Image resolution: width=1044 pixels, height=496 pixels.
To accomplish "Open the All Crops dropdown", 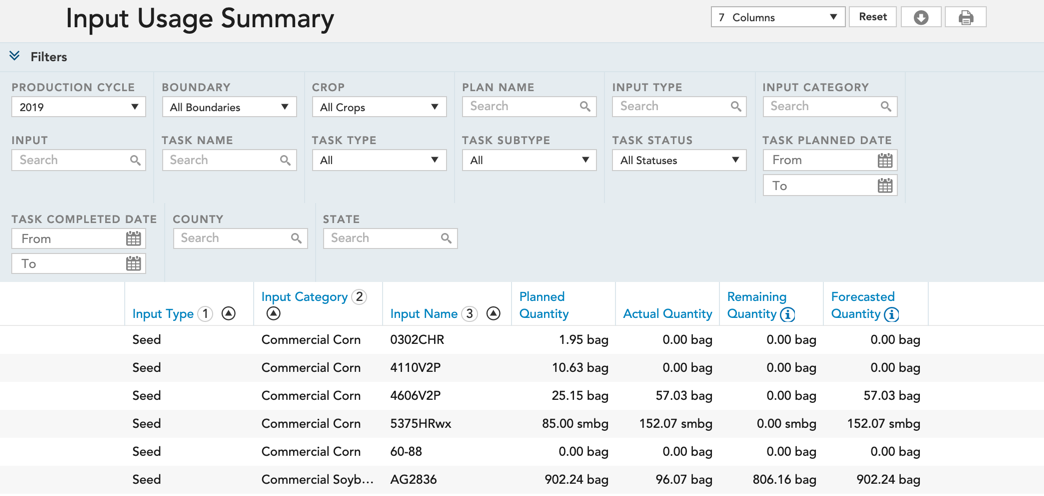I will coord(379,107).
